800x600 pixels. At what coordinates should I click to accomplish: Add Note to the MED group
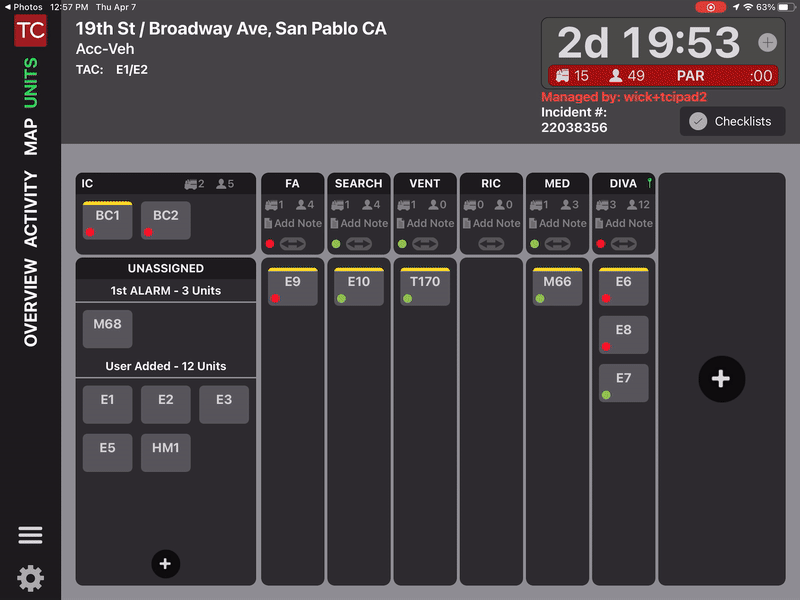563,223
